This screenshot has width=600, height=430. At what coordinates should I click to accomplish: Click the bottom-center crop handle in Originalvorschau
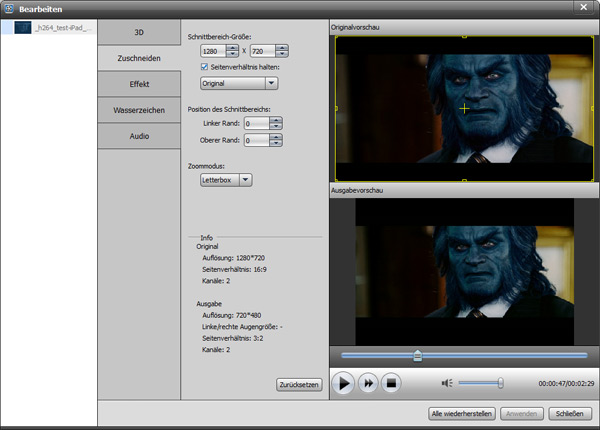[x=464, y=180]
